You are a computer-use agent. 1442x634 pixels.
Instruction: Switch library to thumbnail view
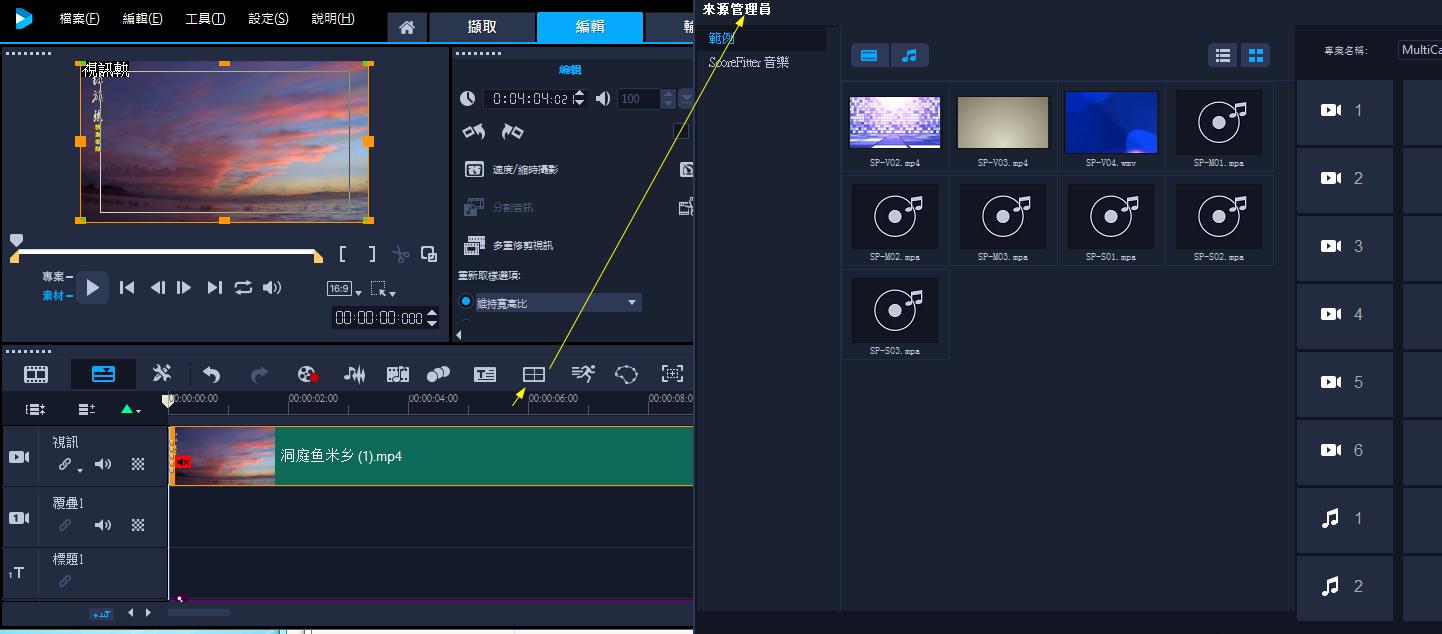(1255, 55)
